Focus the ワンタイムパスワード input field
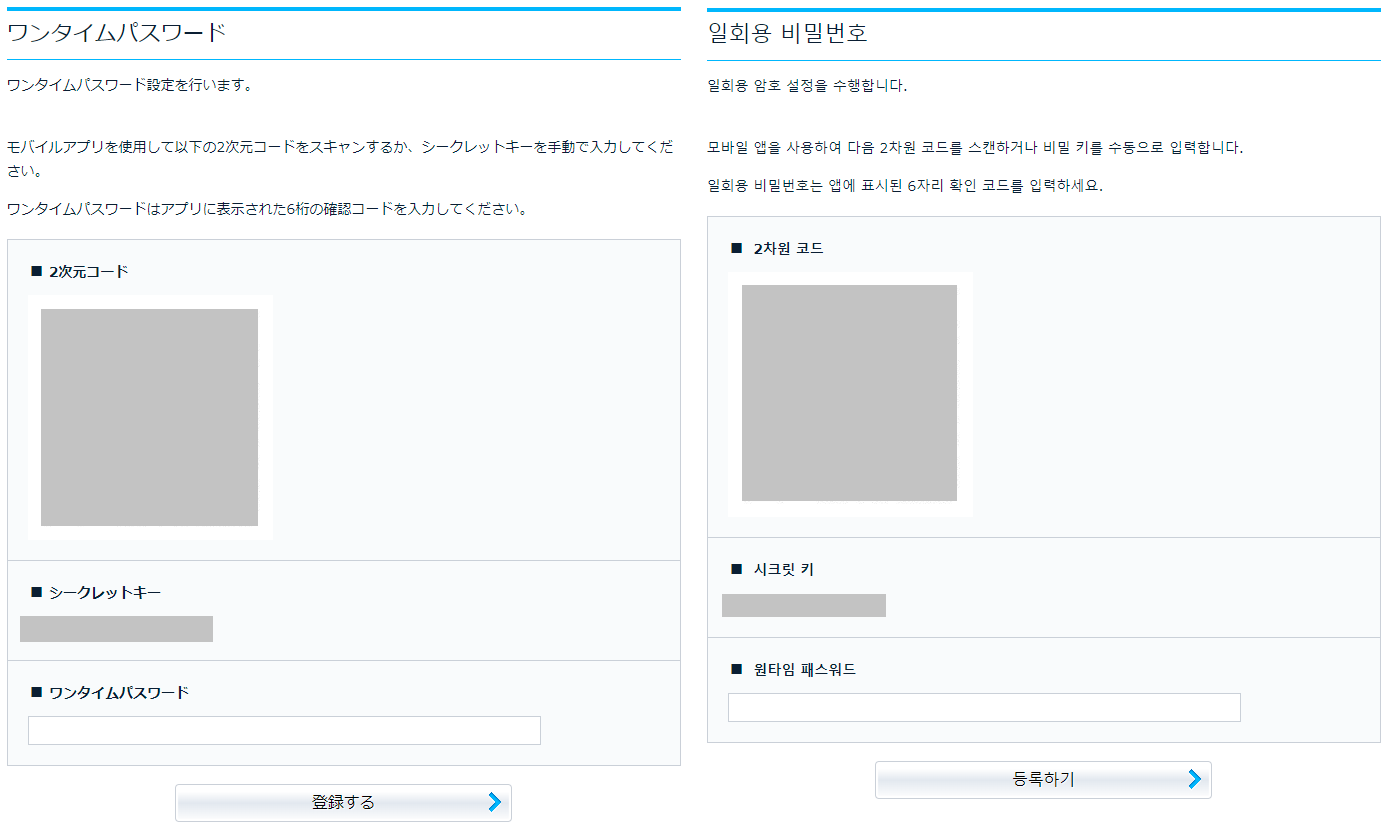Viewport: 1387px width, 833px height. [x=284, y=730]
